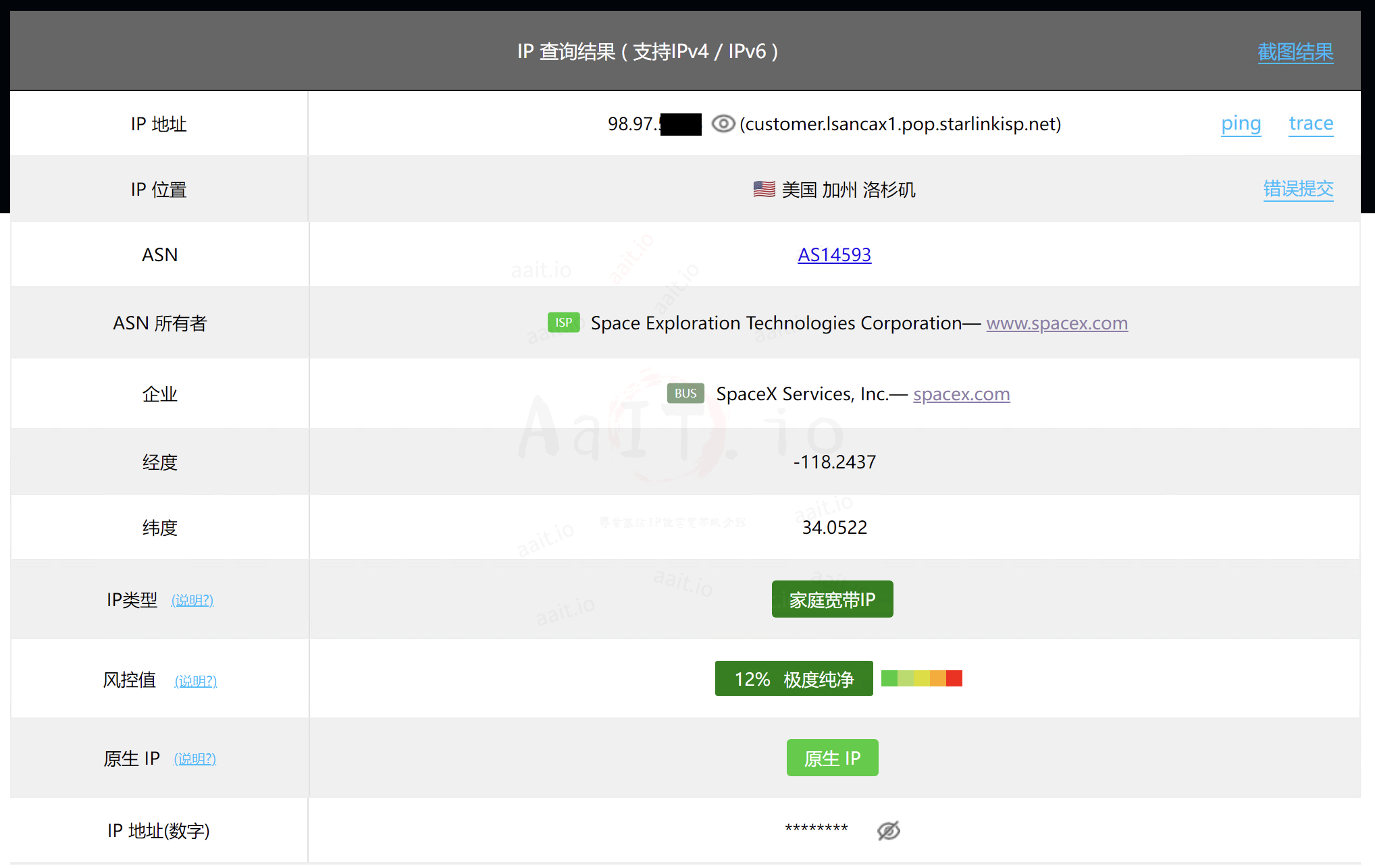1375x868 pixels.
Task: Select longitude value -118.2437
Action: coord(834,462)
